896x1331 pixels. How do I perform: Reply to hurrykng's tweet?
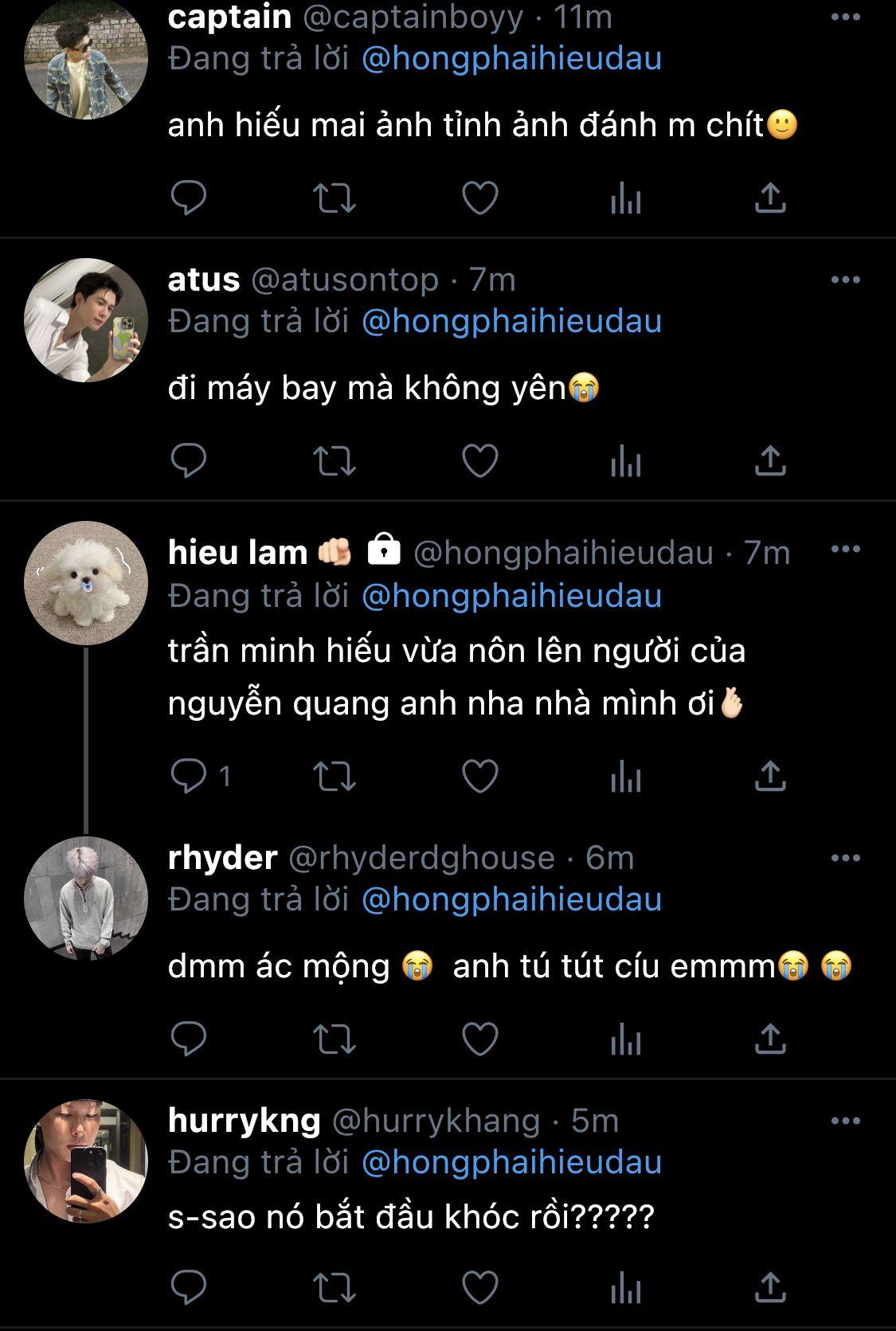(189, 1288)
